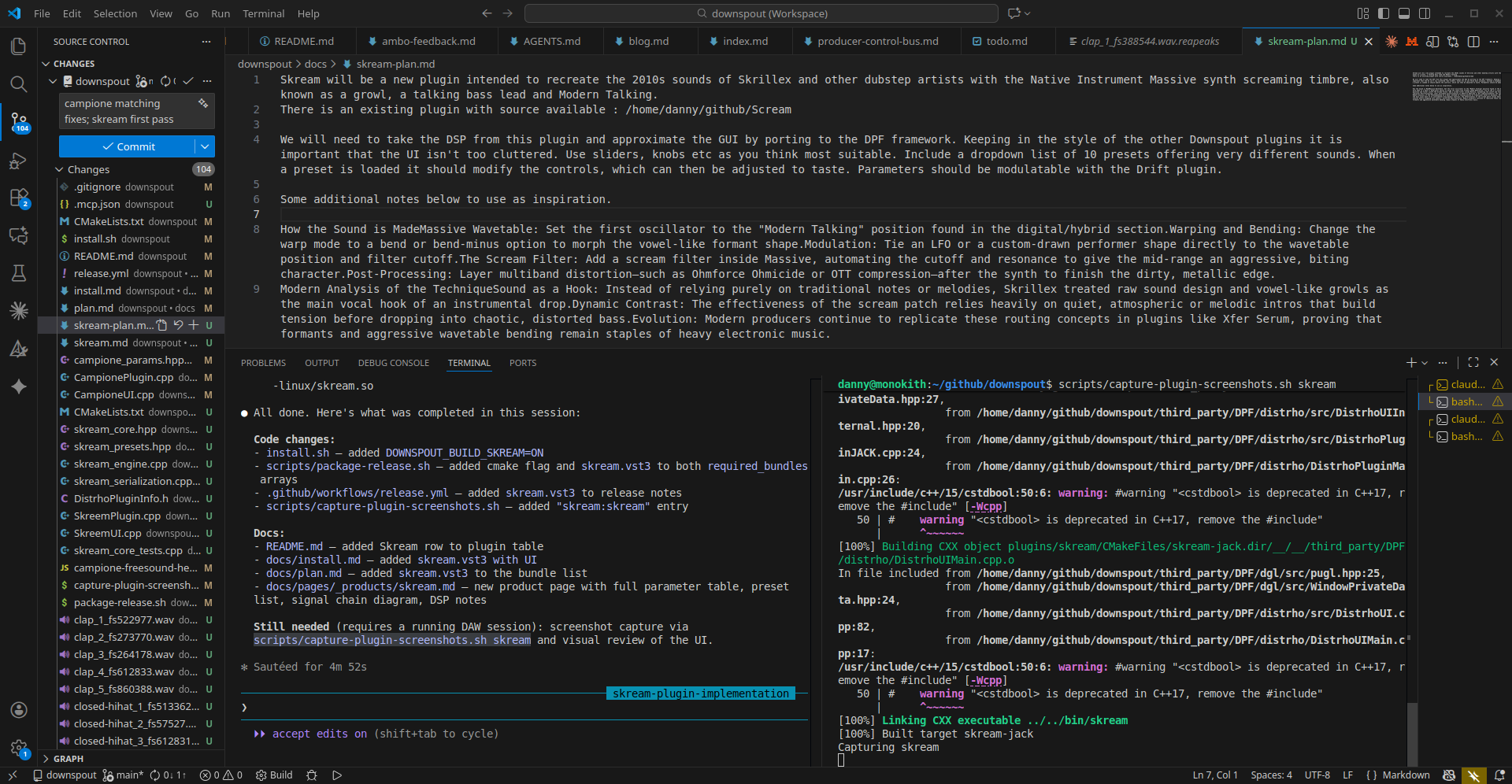
Task: Click the editor minimap
Action: point(1455,87)
